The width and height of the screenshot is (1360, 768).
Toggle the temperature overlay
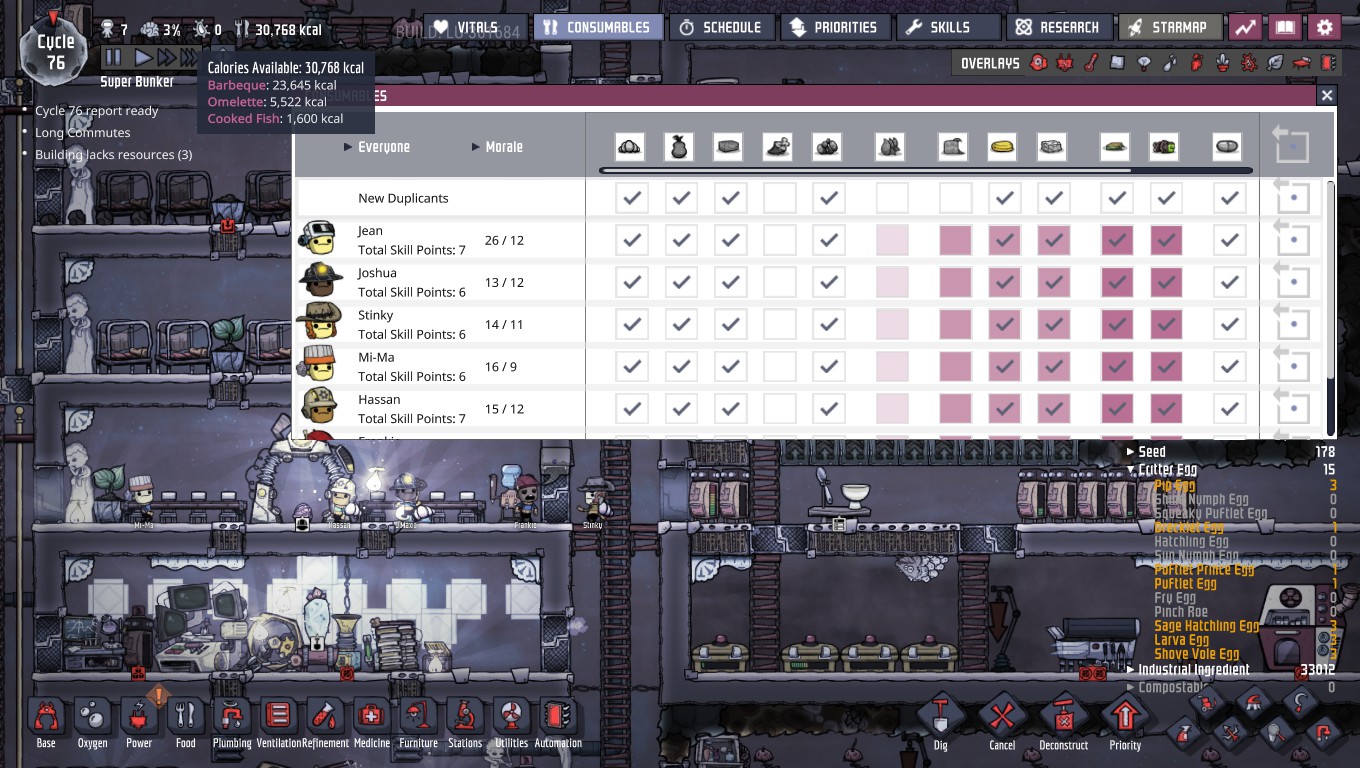point(1092,63)
